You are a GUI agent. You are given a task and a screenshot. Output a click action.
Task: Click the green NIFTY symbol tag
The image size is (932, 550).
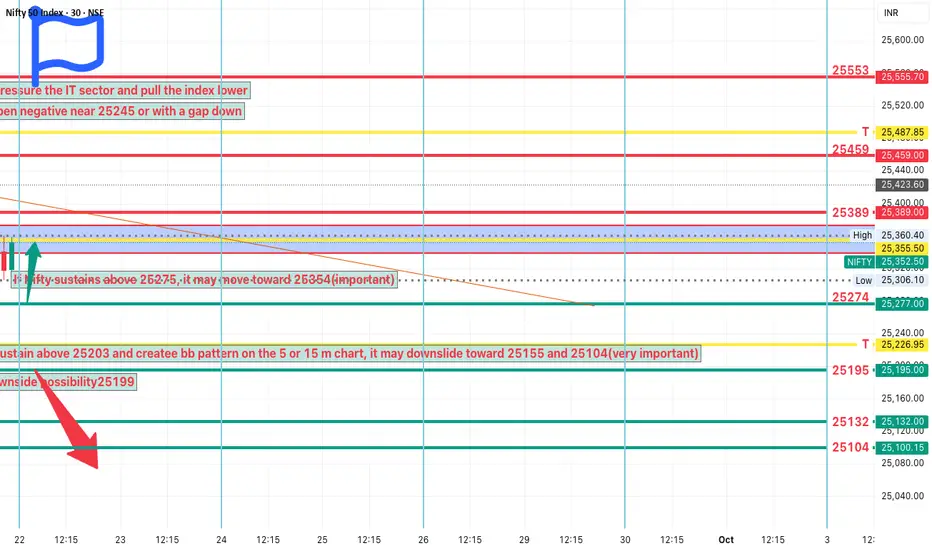(859, 262)
